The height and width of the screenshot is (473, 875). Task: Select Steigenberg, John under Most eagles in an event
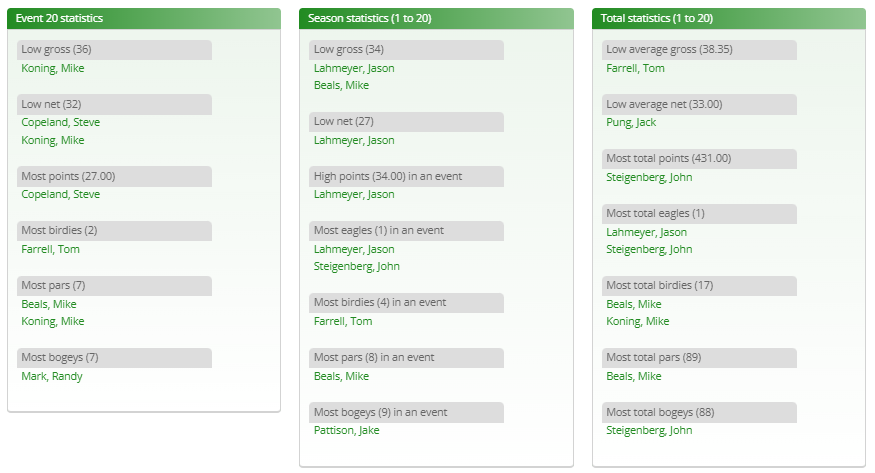[357, 266]
